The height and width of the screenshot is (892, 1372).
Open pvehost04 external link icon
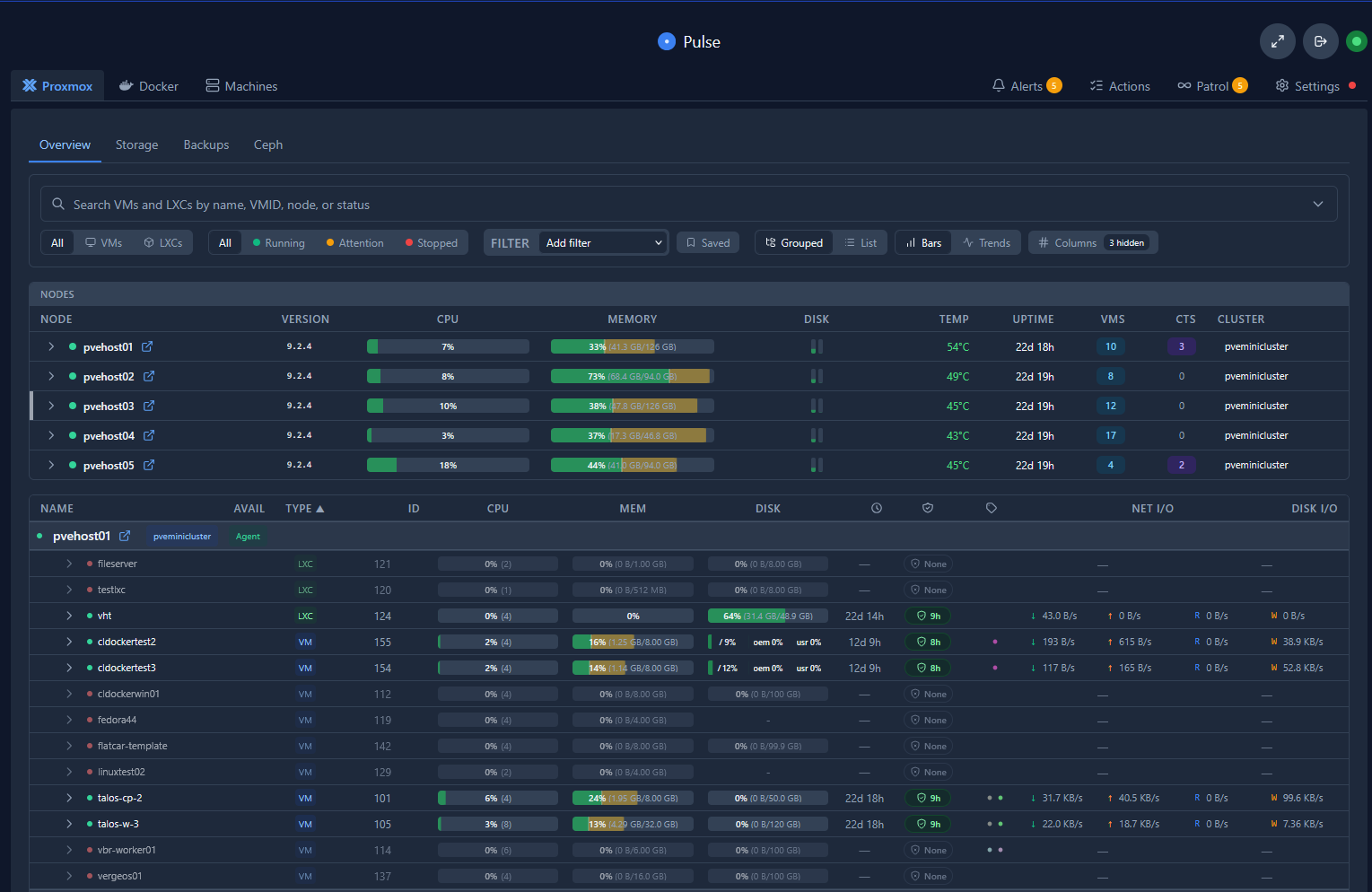pyautogui.click(x=149, y=435)
